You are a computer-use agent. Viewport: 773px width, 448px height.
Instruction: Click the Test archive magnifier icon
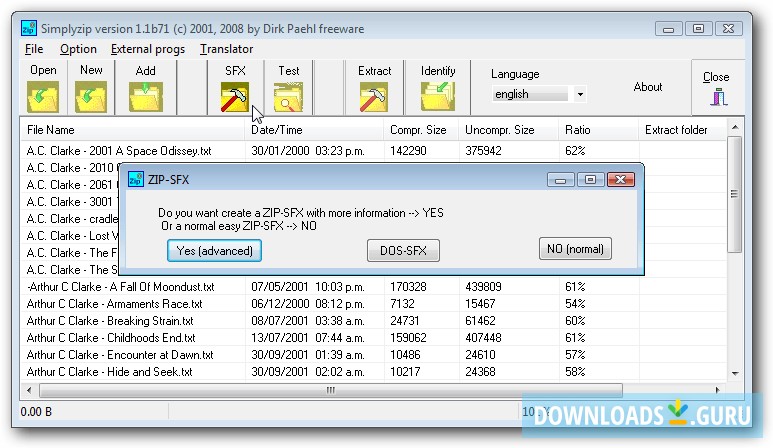[x=288, y=97]
